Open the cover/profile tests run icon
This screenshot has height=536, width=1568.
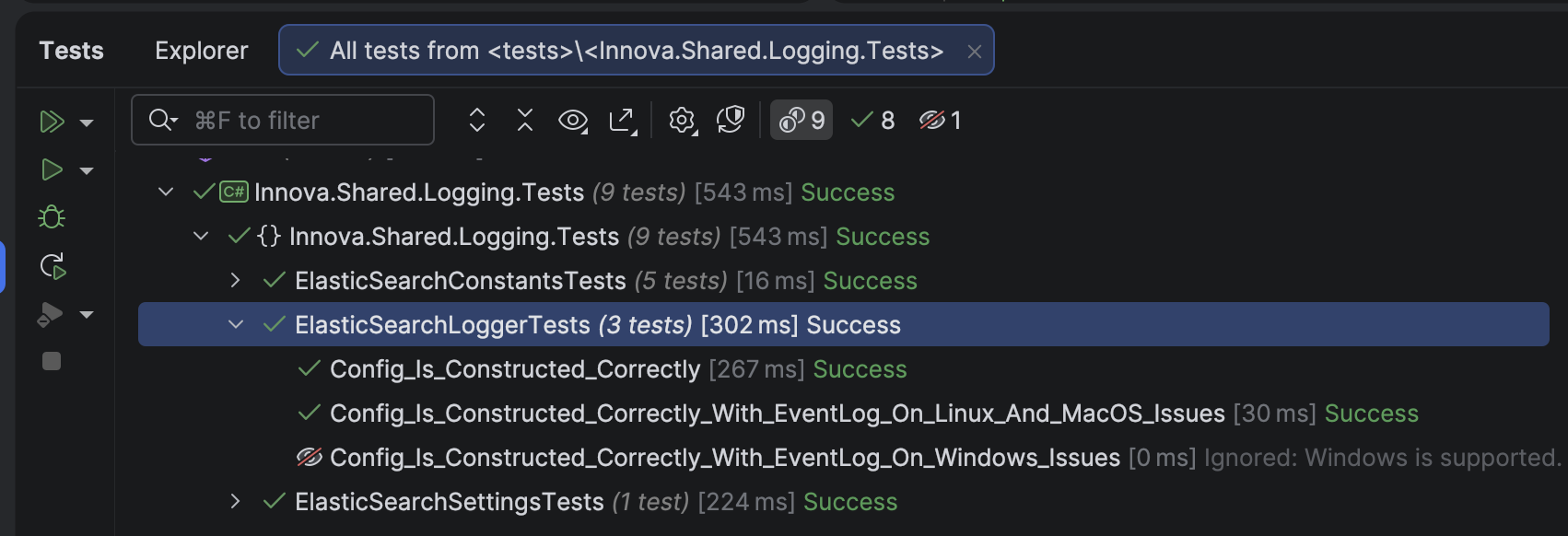[50, 314]
